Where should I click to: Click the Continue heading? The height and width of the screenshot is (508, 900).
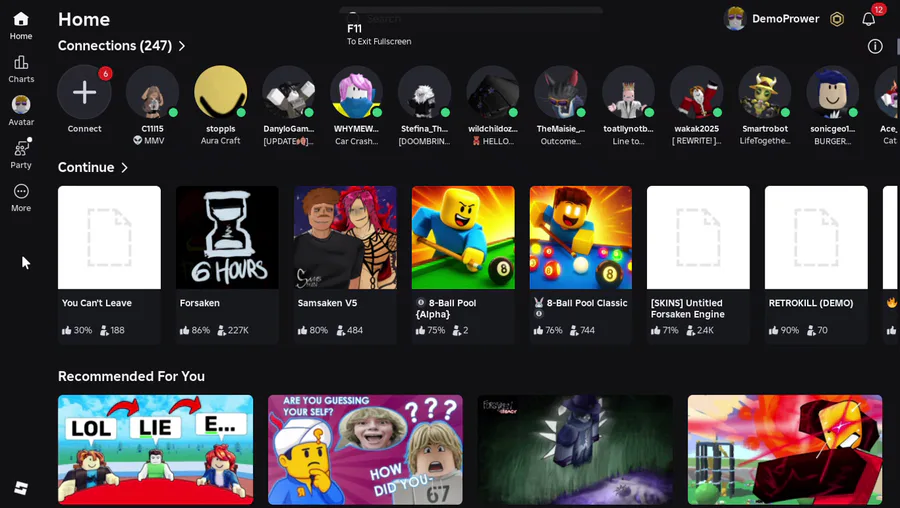pyautogui.click(x=86, y=168)
